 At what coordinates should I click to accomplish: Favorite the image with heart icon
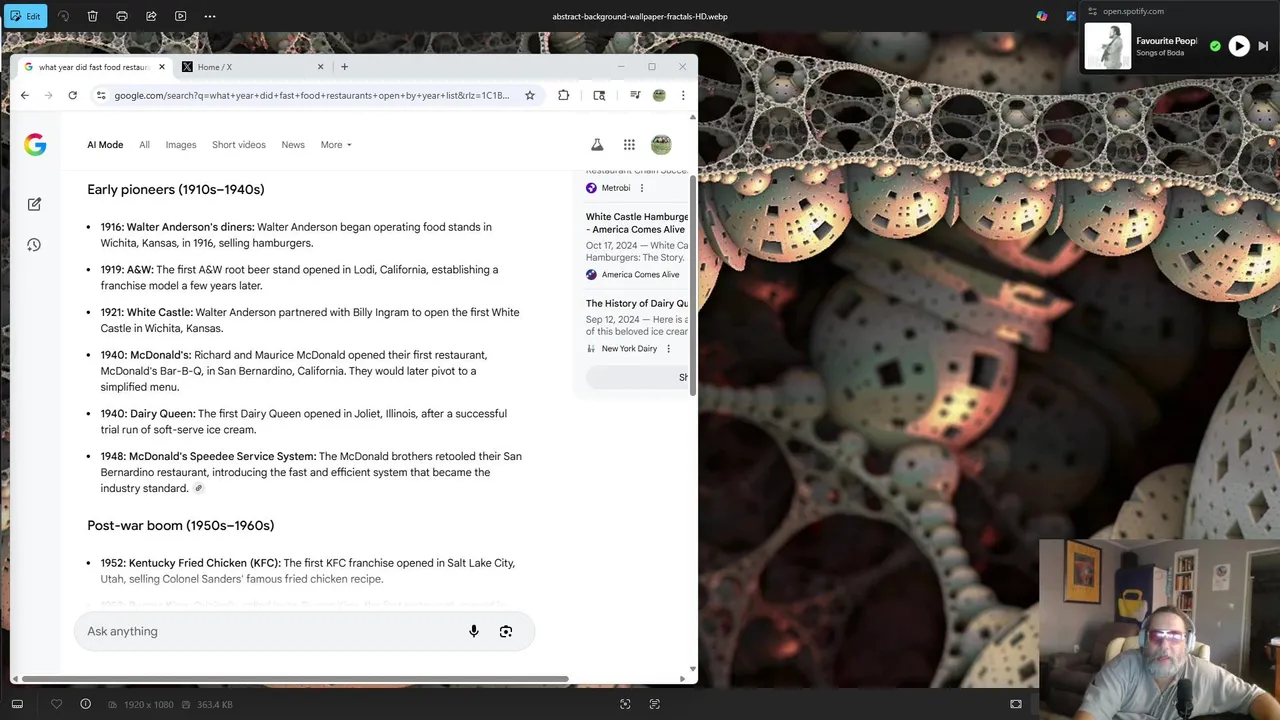tap(56, 704)
